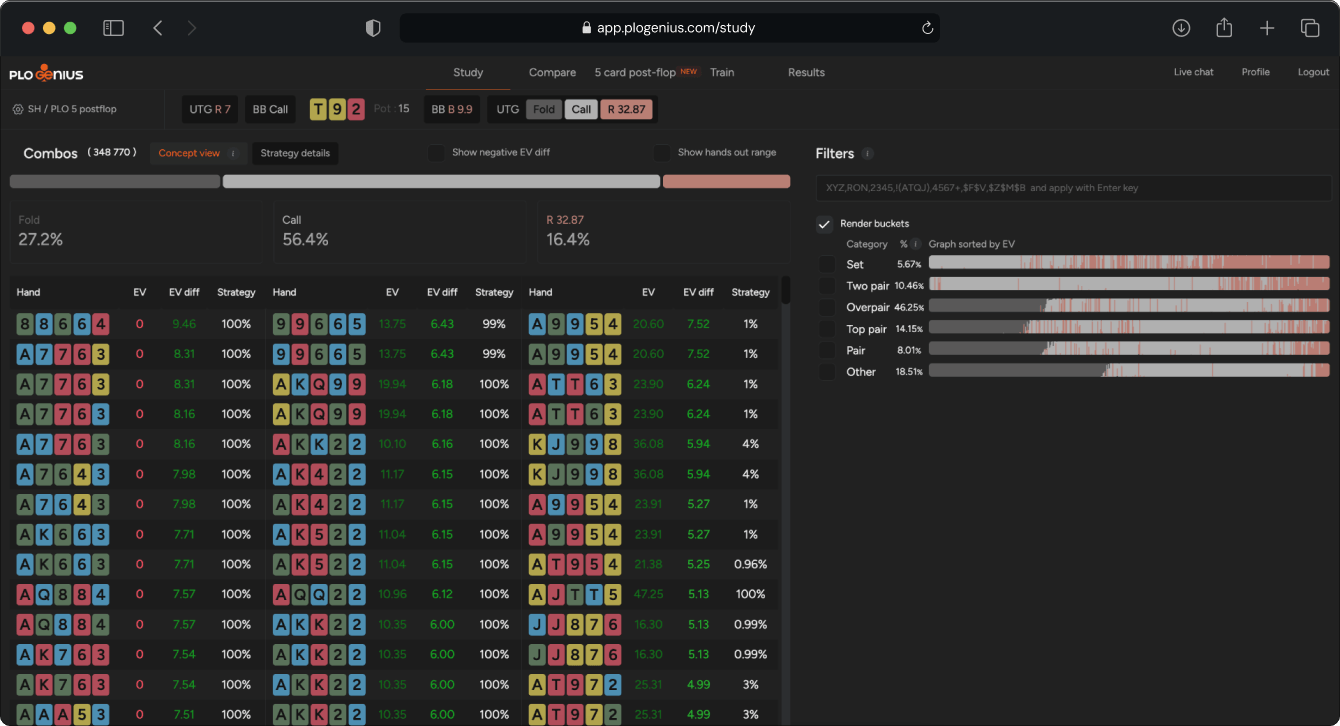Click the Logout link
Screen dimensions: 1340x726
[1314, 72]
